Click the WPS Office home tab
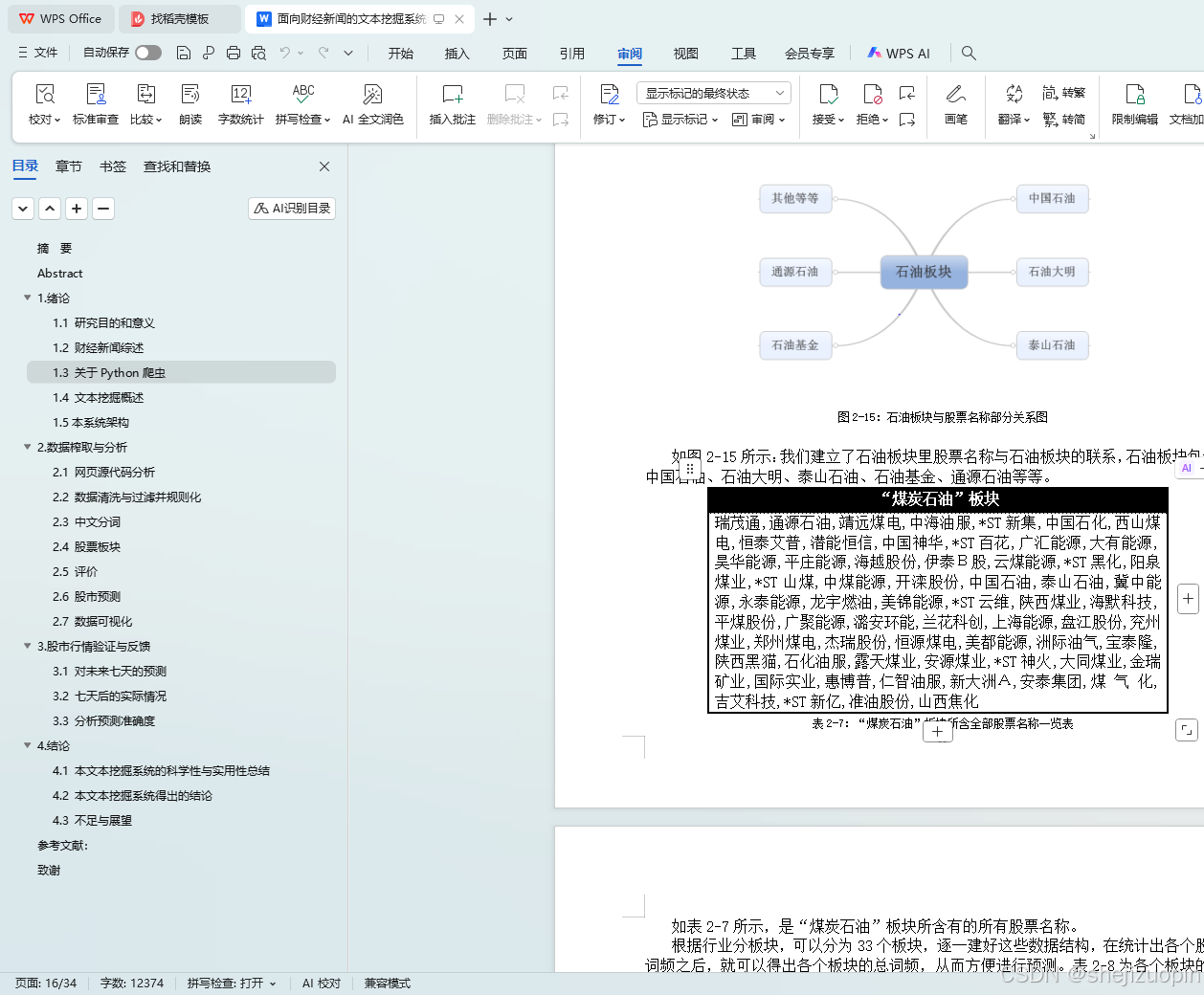Viewport: 1204px width, 995px height. click(60, 19)
